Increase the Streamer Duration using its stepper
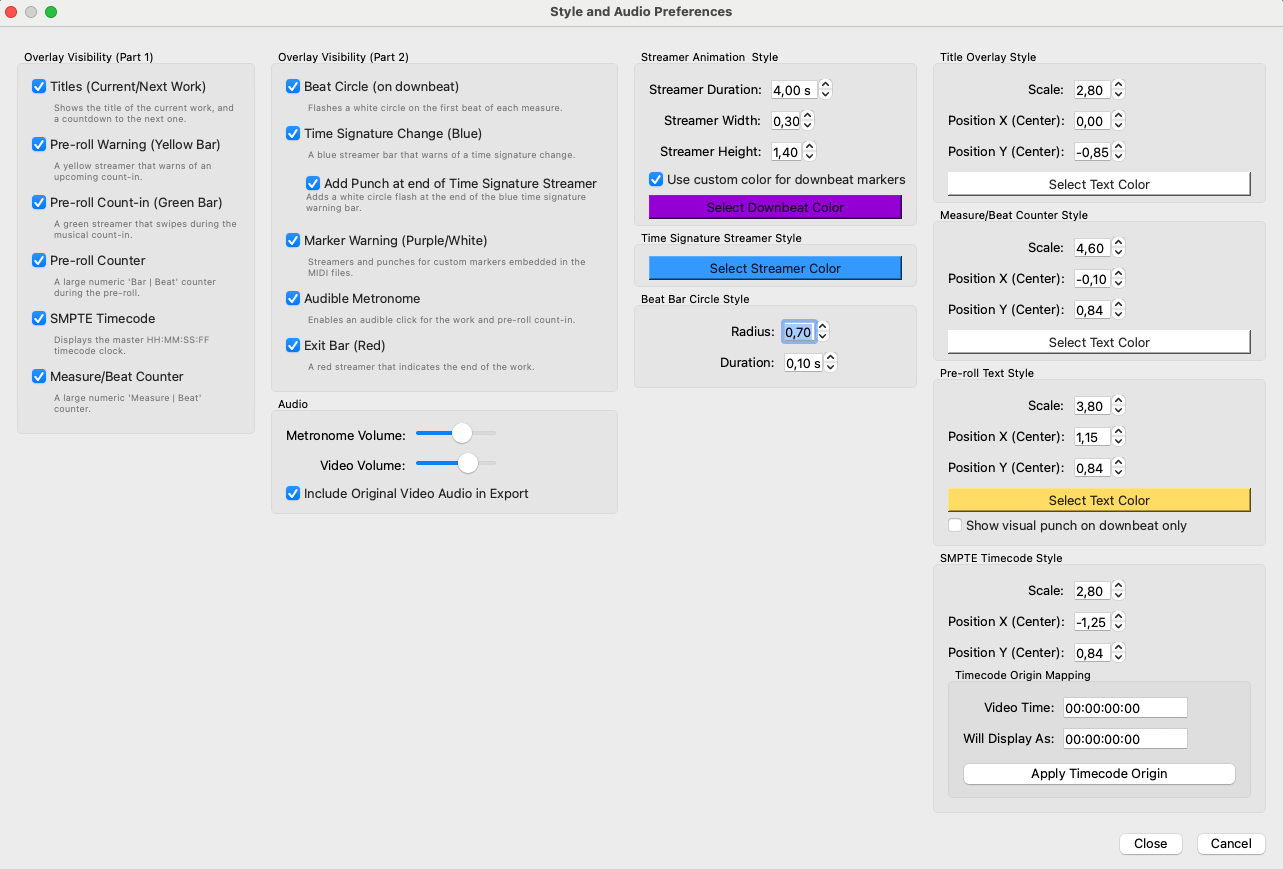1283x869 pixels. (825, 85)
